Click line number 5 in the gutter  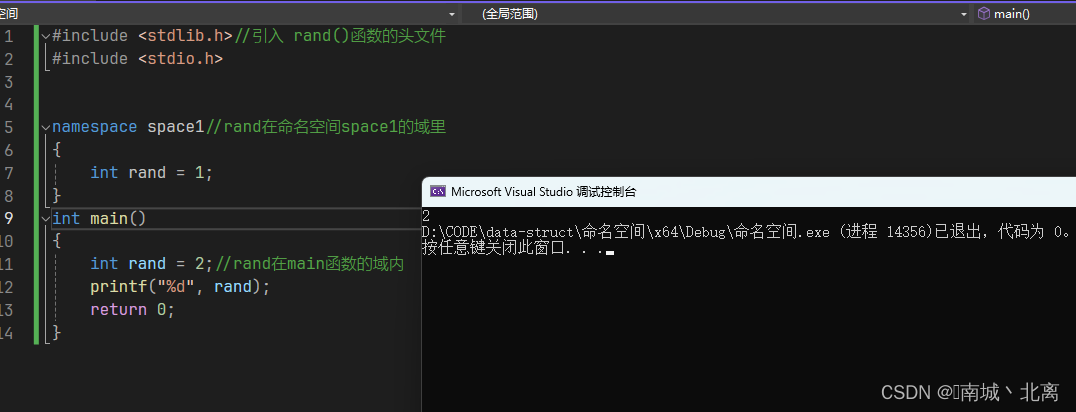(8, 127)
